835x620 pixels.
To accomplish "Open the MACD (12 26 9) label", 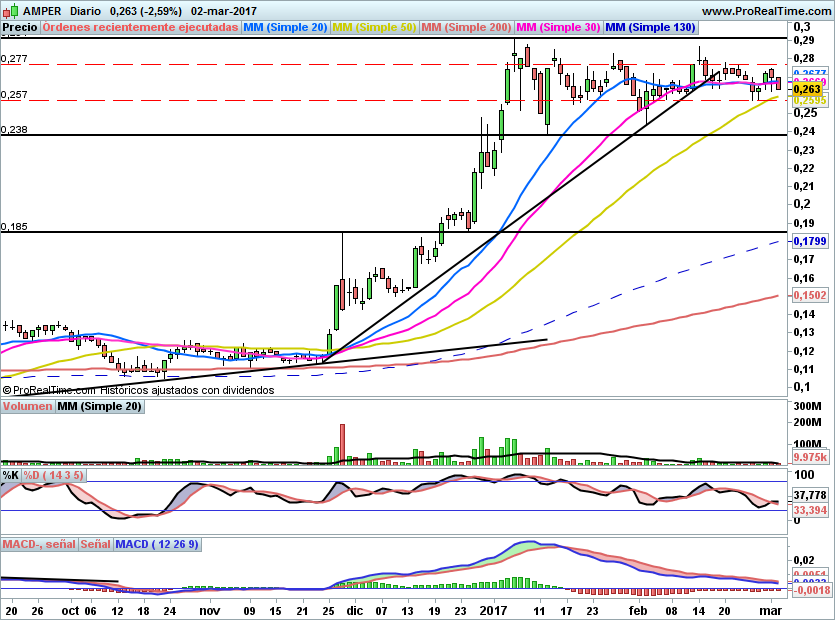I will (x=157, y=544).
